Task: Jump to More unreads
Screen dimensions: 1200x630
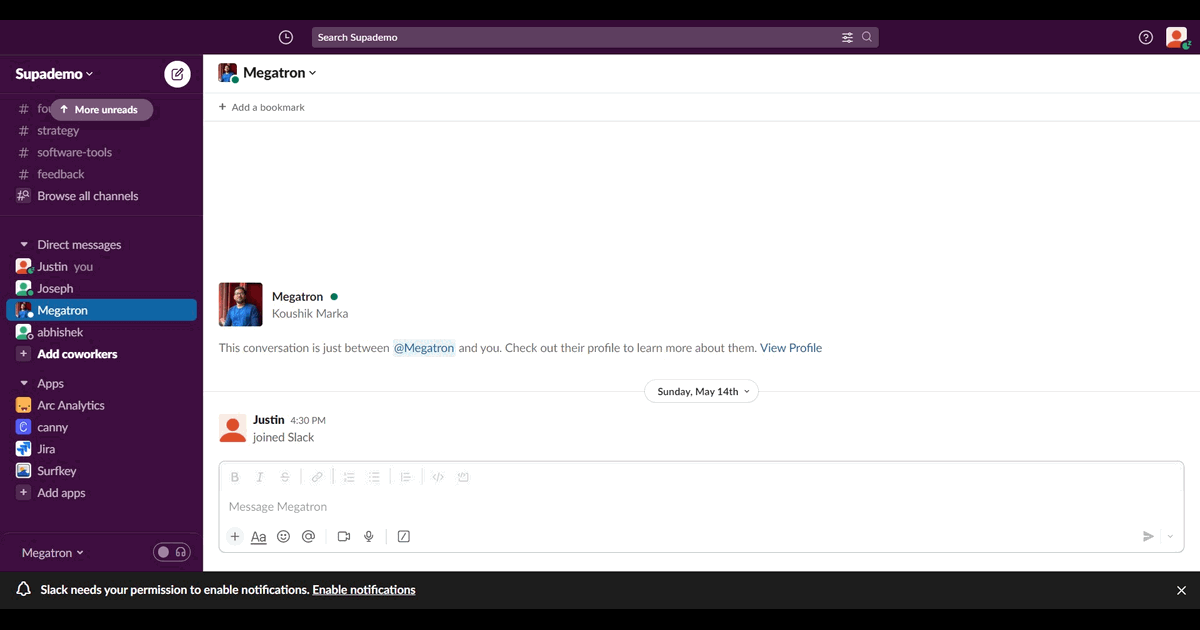Action: 101,110
